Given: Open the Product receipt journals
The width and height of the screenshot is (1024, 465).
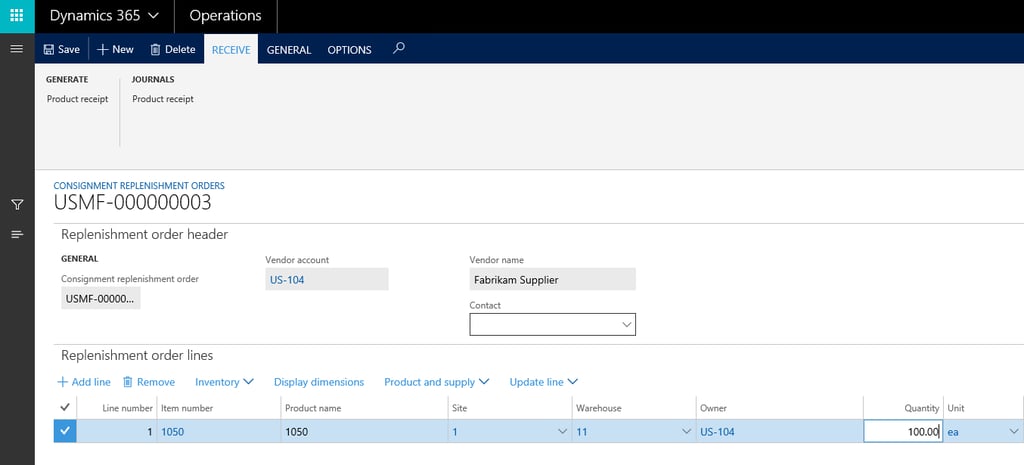Looking at the screenshot, I should coord(163,99).
